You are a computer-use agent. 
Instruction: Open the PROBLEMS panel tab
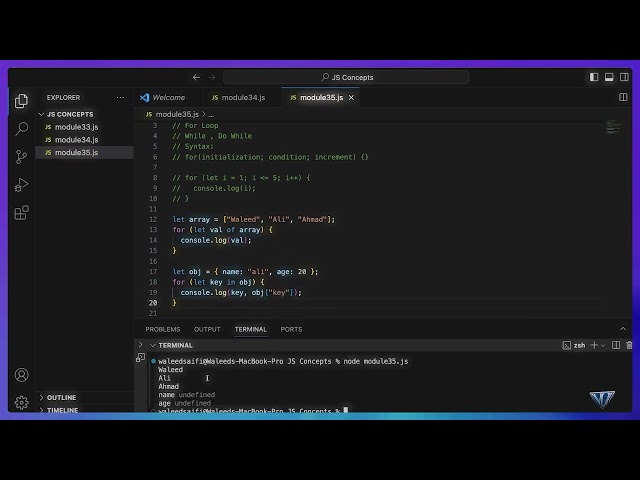pyautogui.click(x=162, y=329)
